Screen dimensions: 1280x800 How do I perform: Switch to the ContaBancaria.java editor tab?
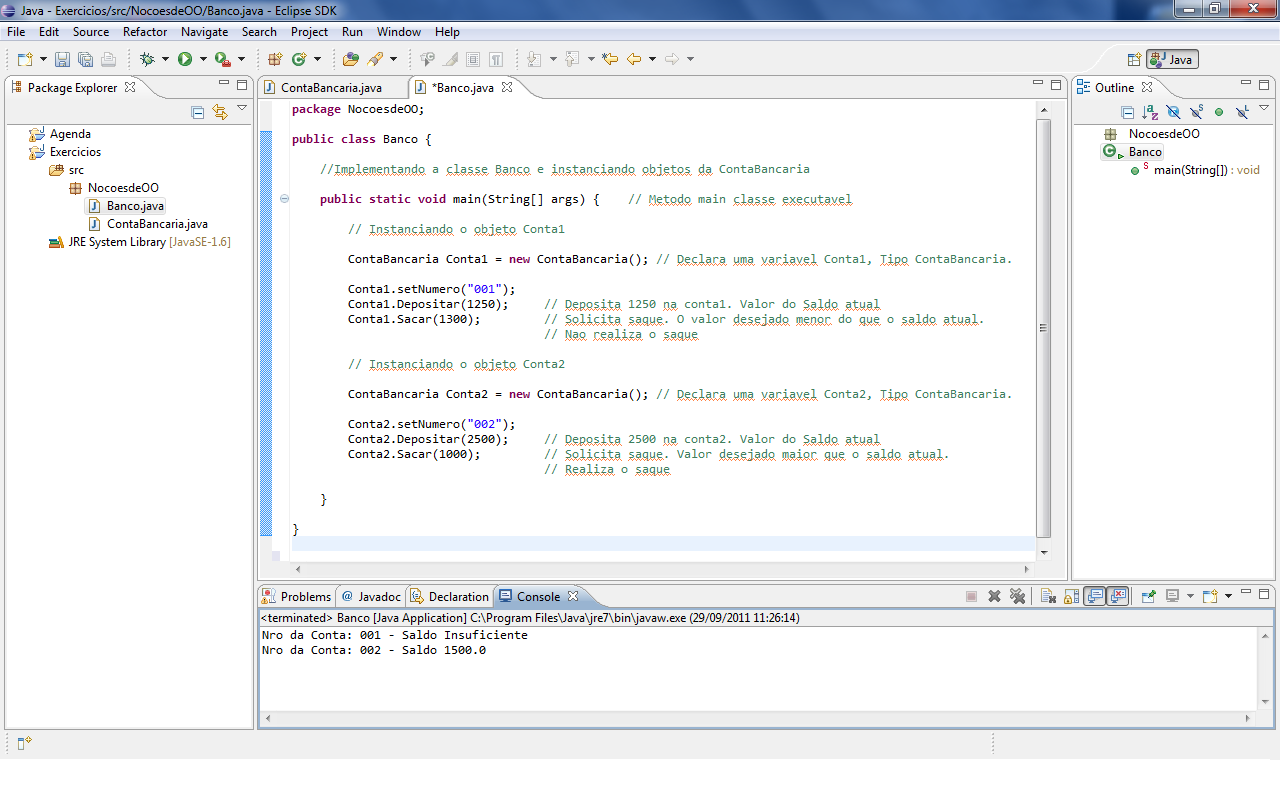pos(330,87)
